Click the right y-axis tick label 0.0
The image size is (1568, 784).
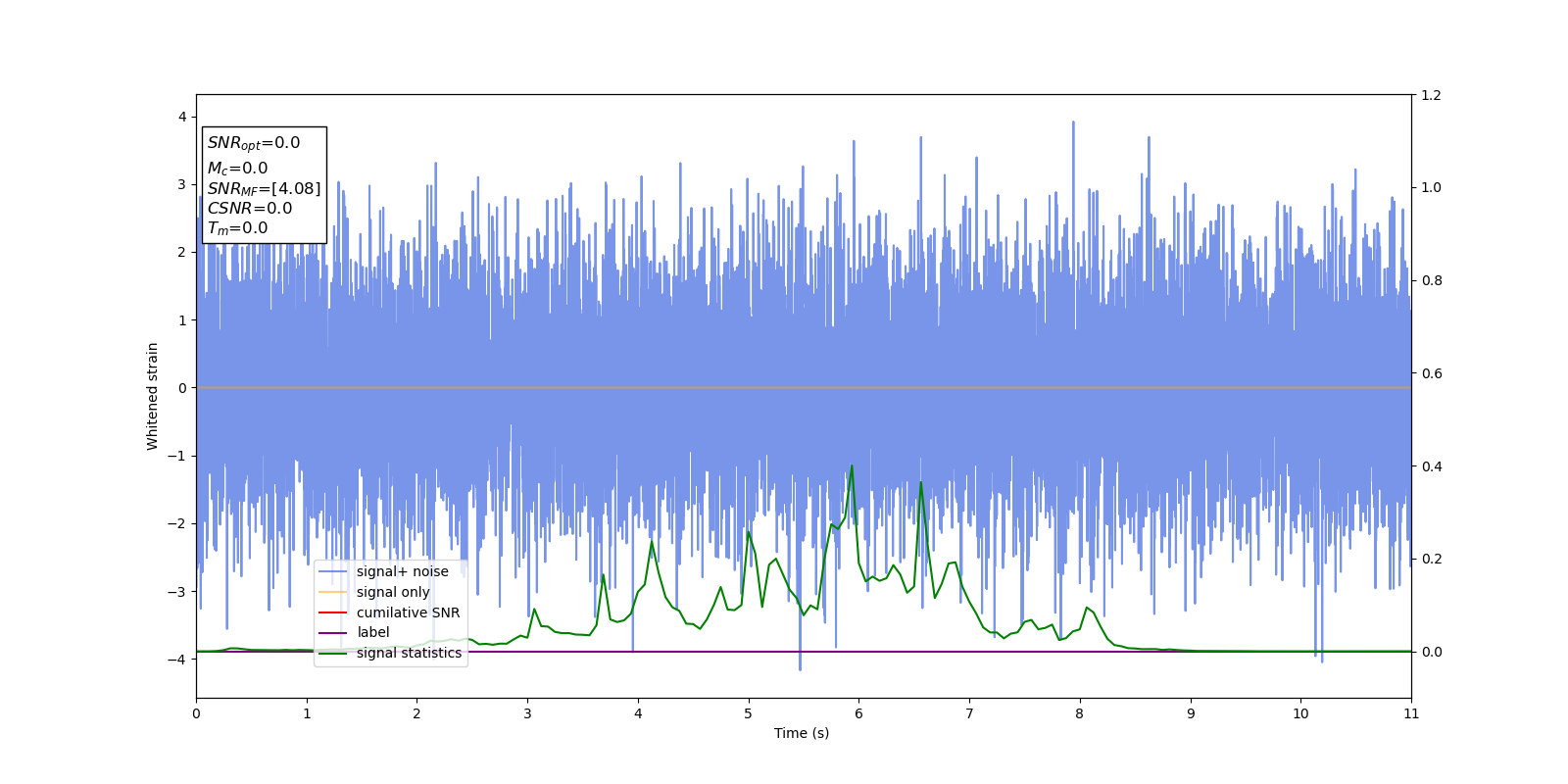click(1431, 652)
